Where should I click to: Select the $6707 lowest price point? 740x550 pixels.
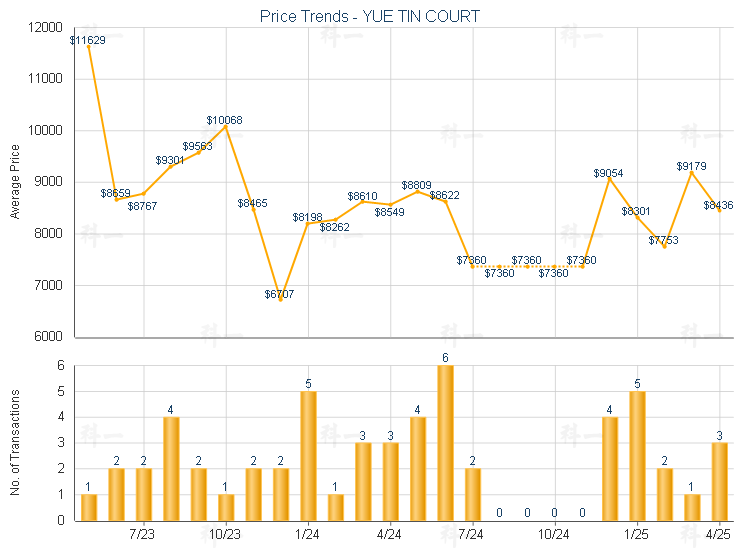point(280,300)
